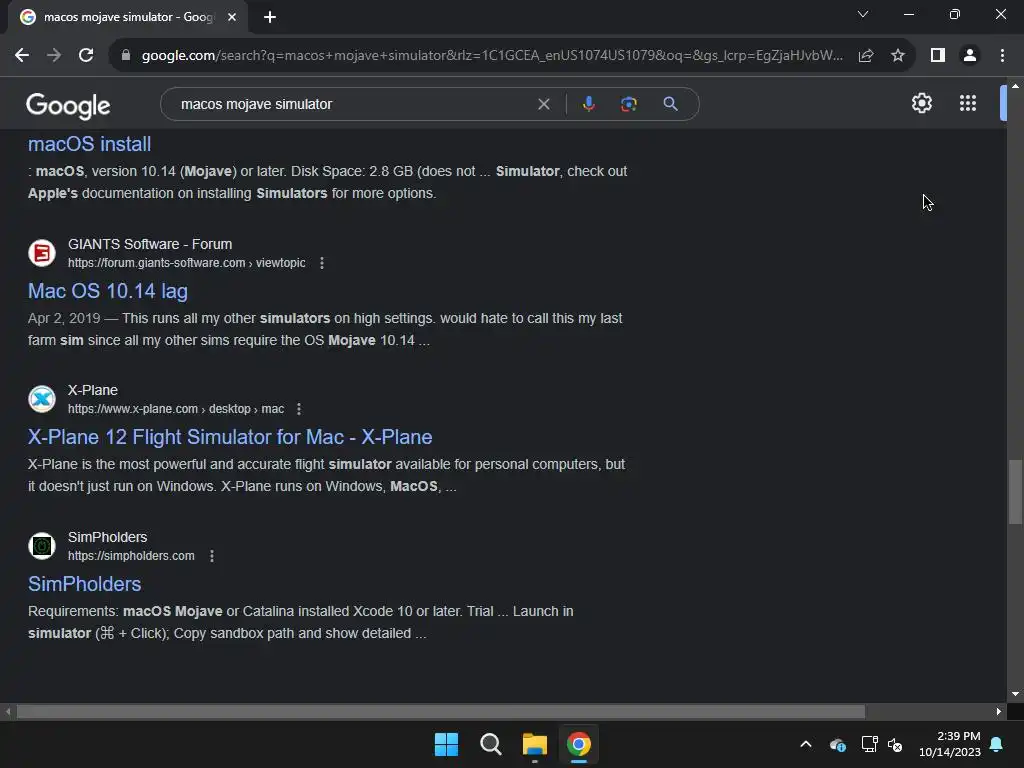The image size is (1024, 768).
Task: Show hidden system tray icons
Action: point(806,744)
